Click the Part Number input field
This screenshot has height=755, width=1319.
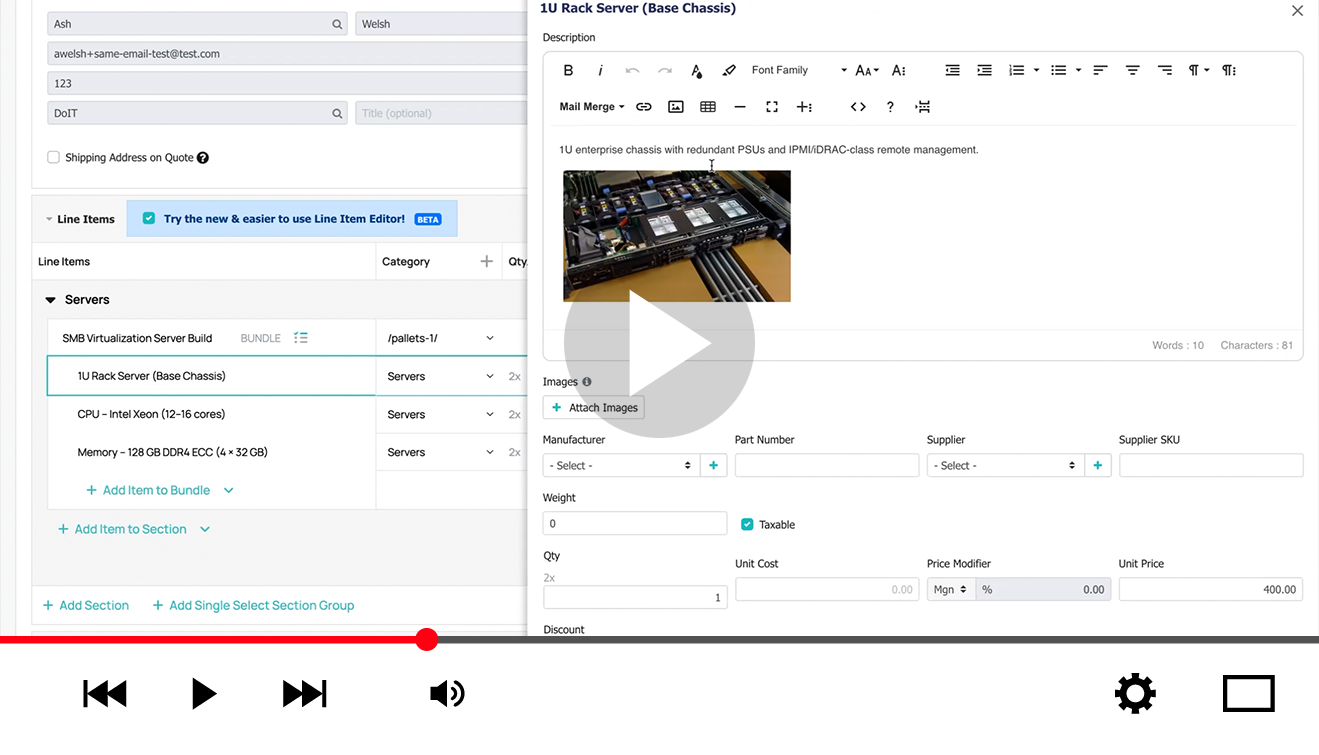tap(826, 465)
